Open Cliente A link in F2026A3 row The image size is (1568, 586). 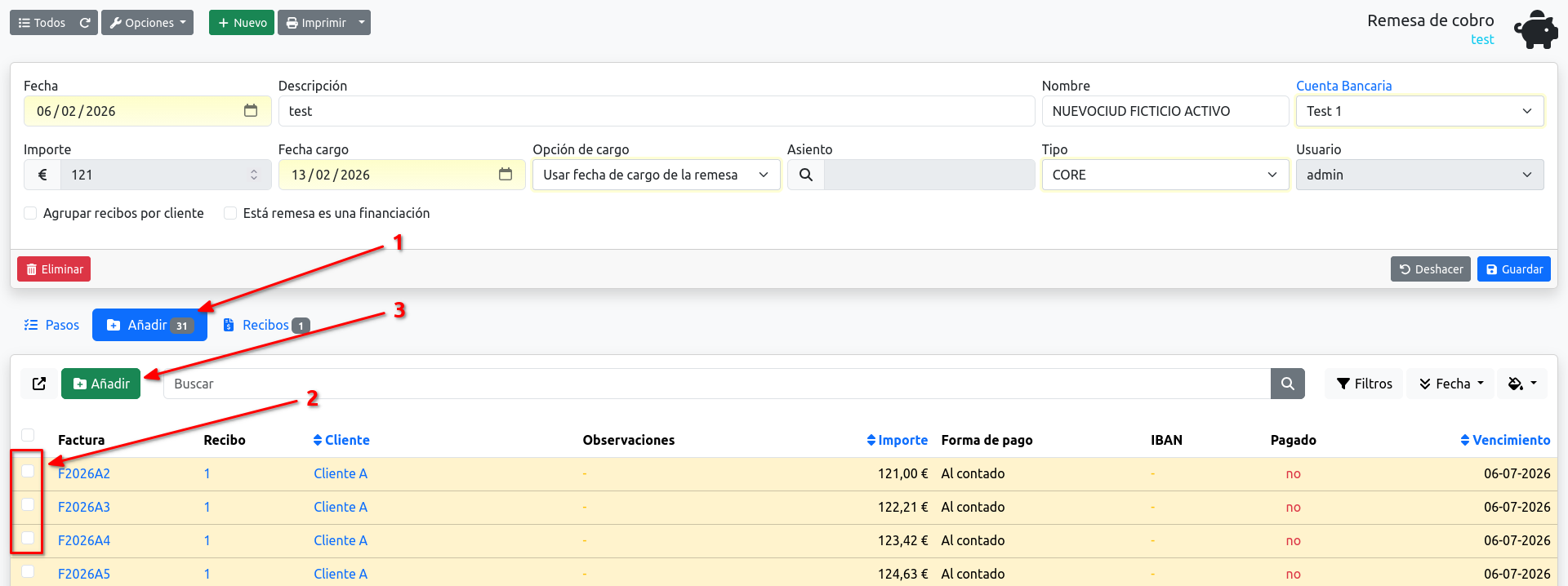(341, 507)
